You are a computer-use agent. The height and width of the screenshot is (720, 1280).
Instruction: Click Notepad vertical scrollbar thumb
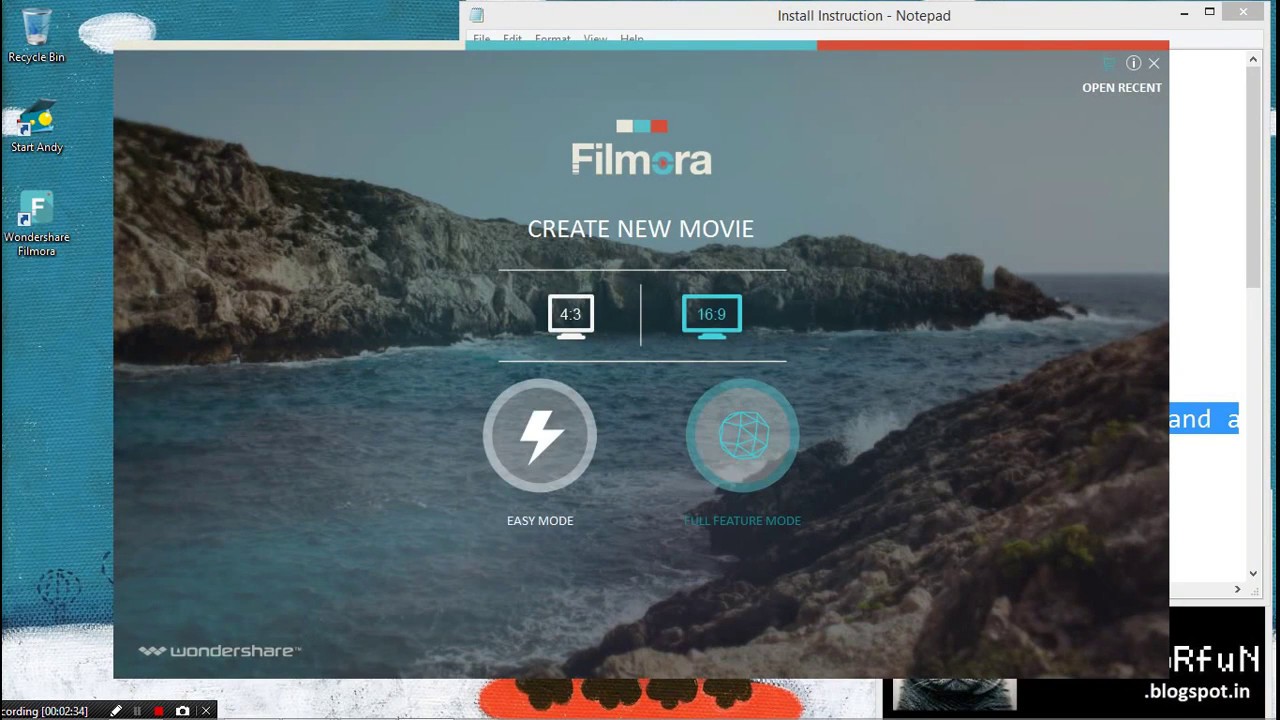(x=1253, y=178)
